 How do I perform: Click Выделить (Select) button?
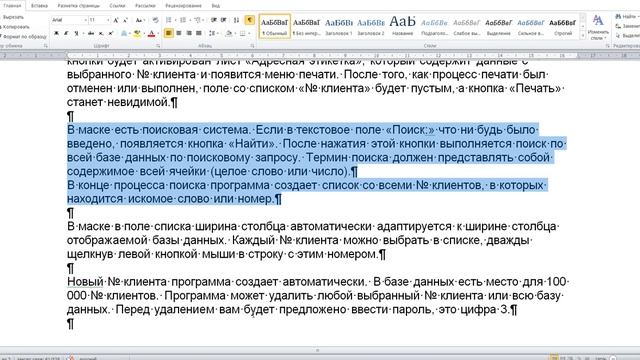tap(629, 36)
